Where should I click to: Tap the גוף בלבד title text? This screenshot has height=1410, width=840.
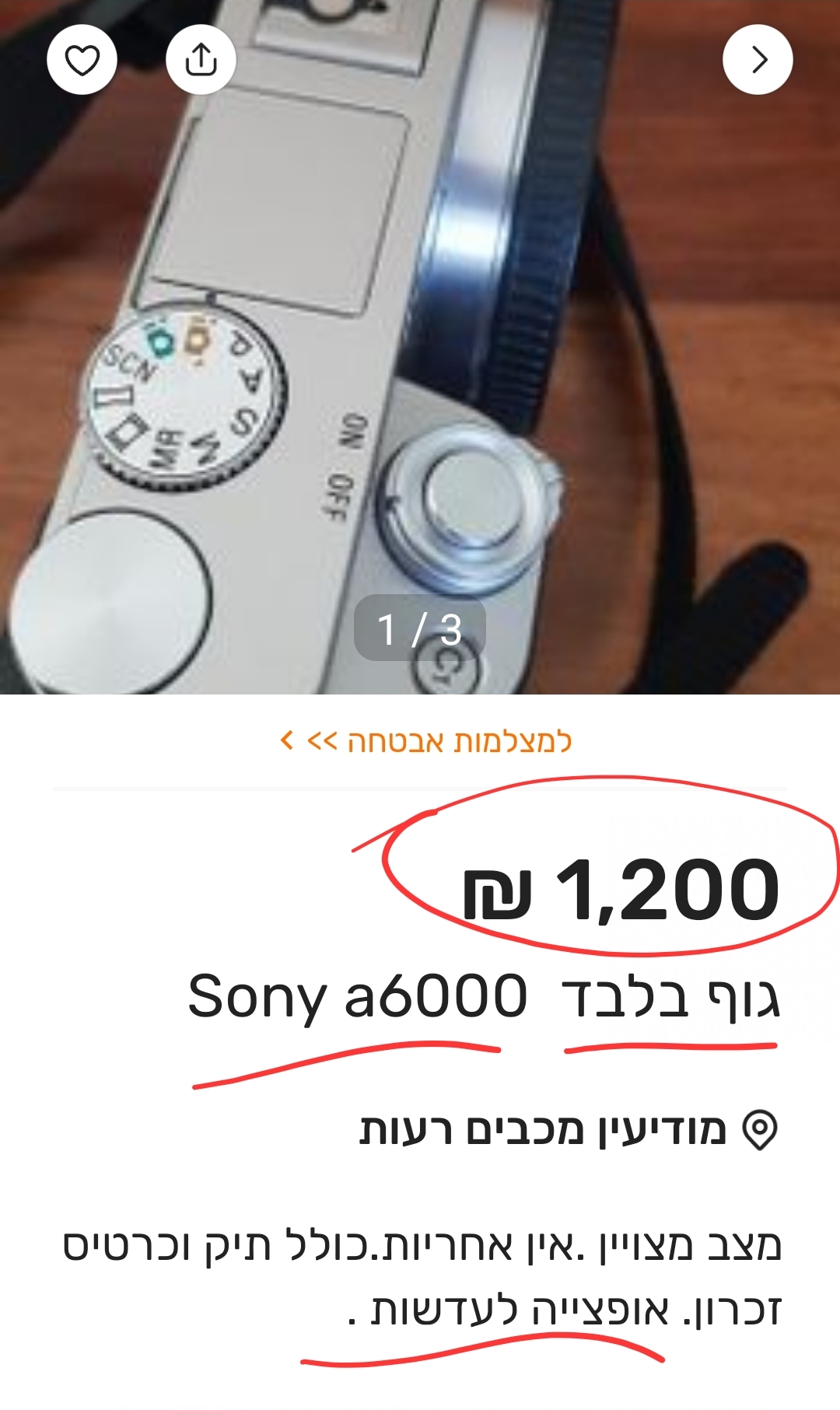click(x=670, y=998)
